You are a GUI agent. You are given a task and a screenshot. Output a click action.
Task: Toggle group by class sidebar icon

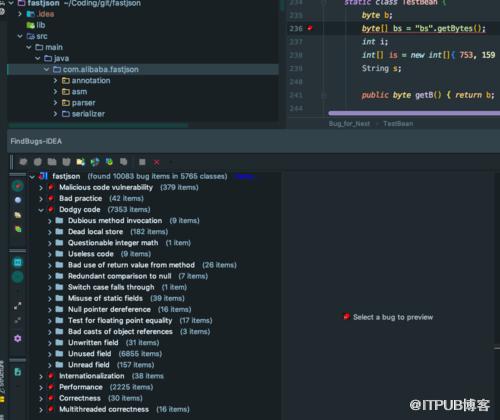(x=18, y=200)
